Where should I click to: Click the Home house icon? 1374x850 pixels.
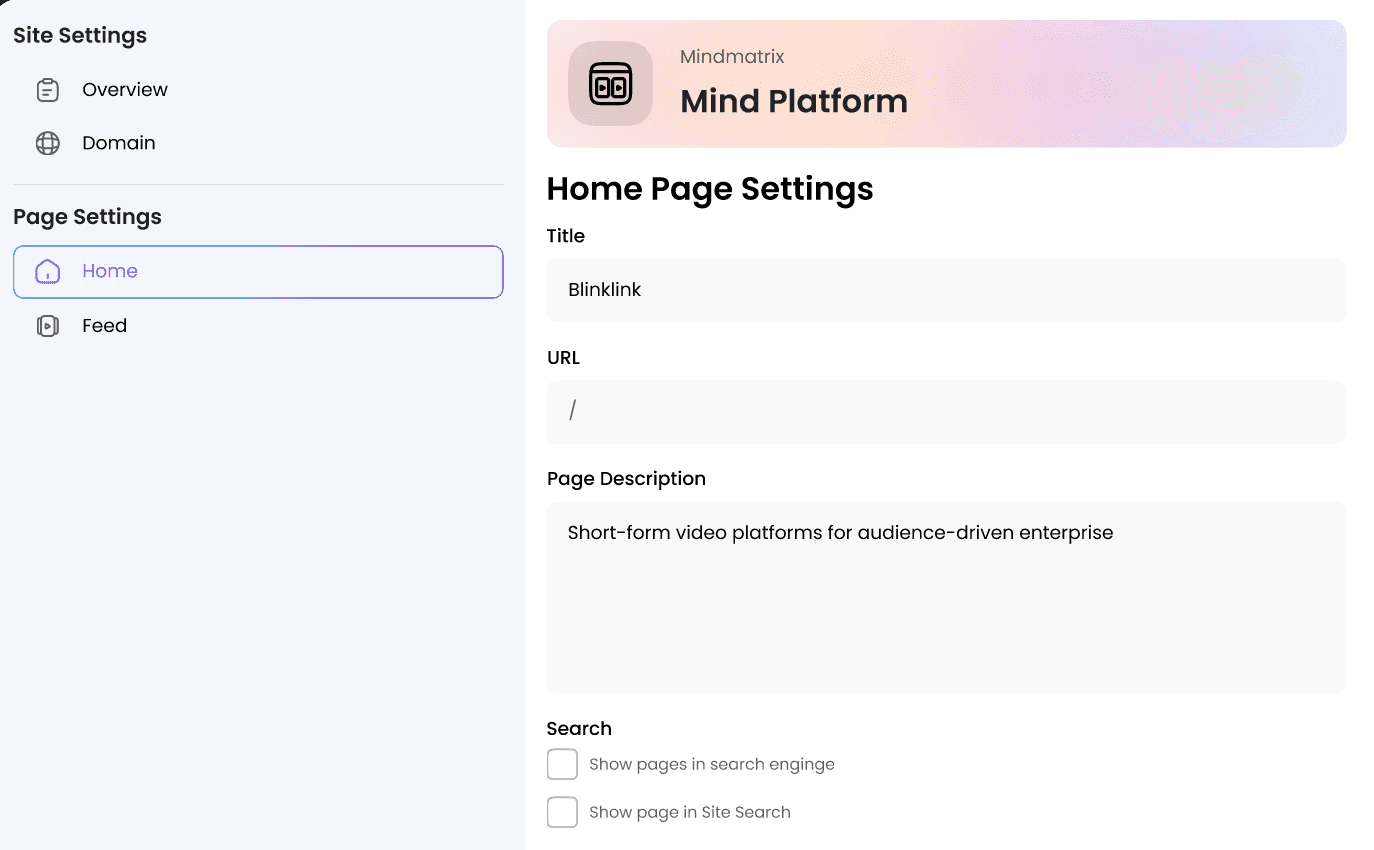point(47,271)
